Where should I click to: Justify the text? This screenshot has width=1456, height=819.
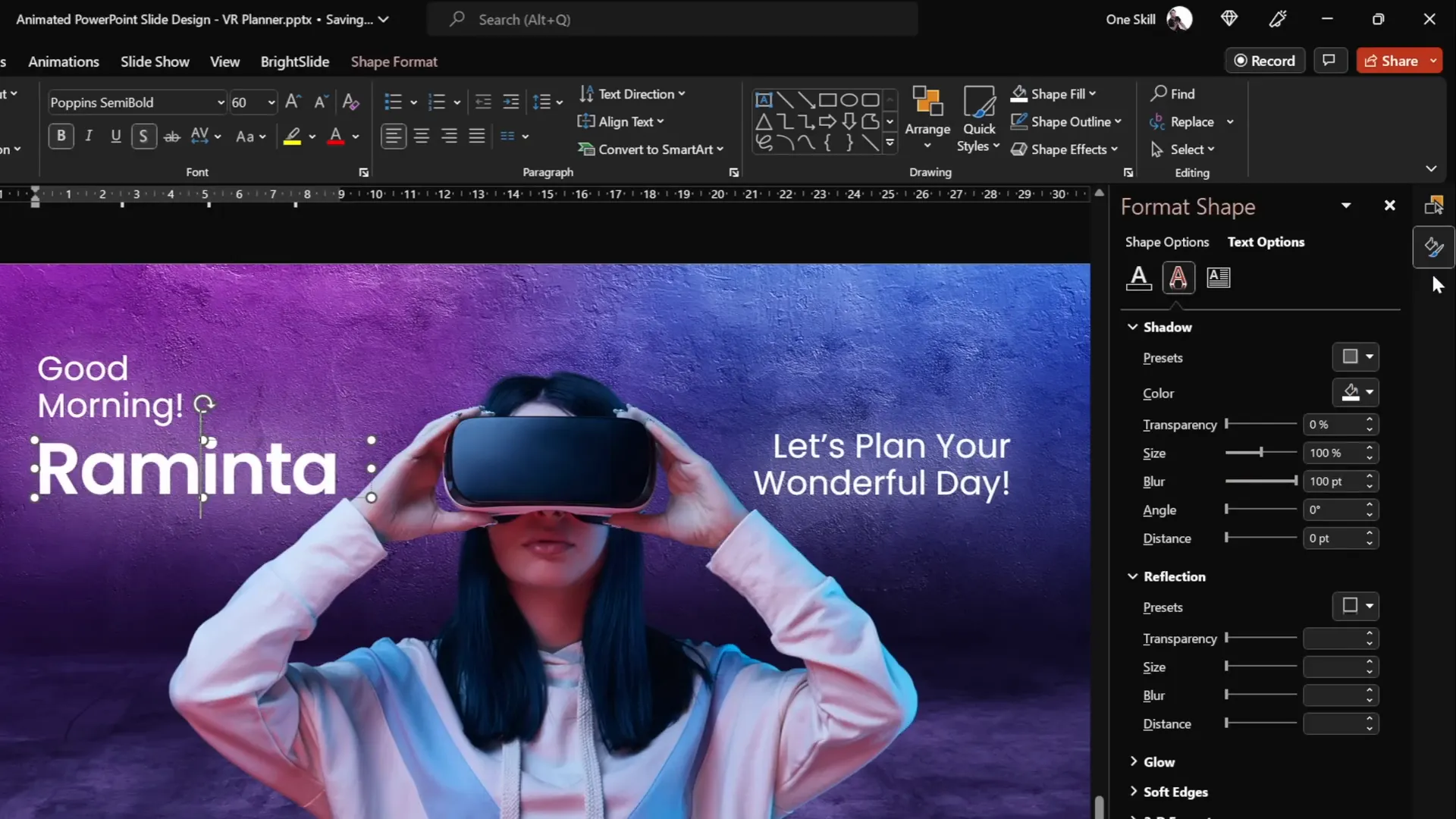[x=477, y=136]
